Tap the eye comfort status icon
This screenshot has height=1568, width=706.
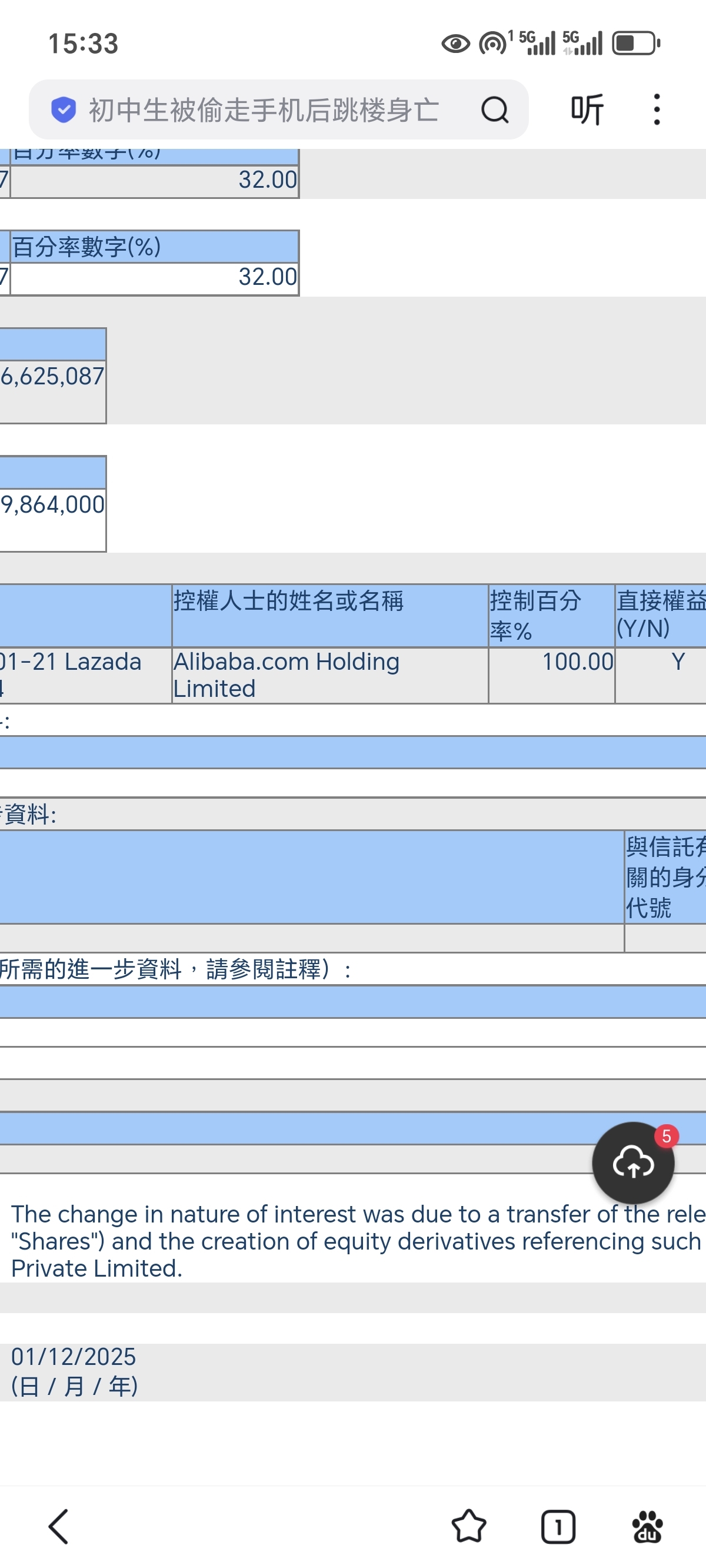(x=455, y=43)
